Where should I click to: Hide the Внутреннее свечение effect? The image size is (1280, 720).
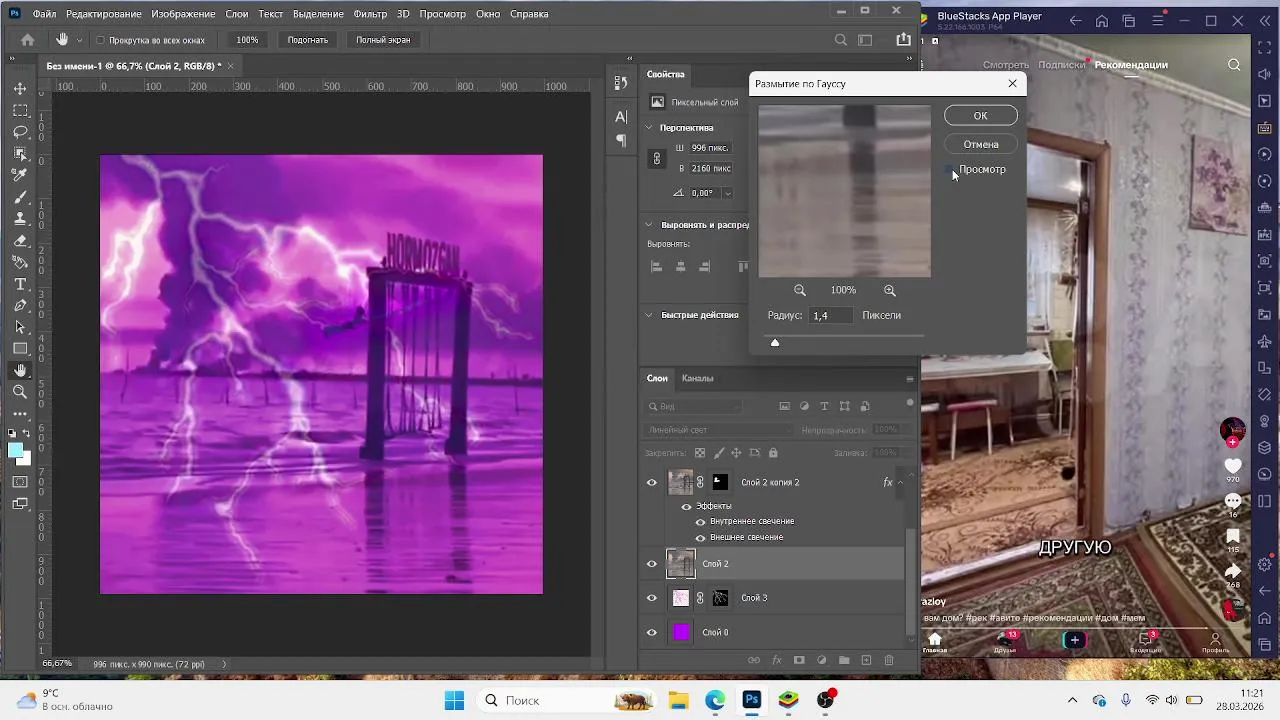700,521
